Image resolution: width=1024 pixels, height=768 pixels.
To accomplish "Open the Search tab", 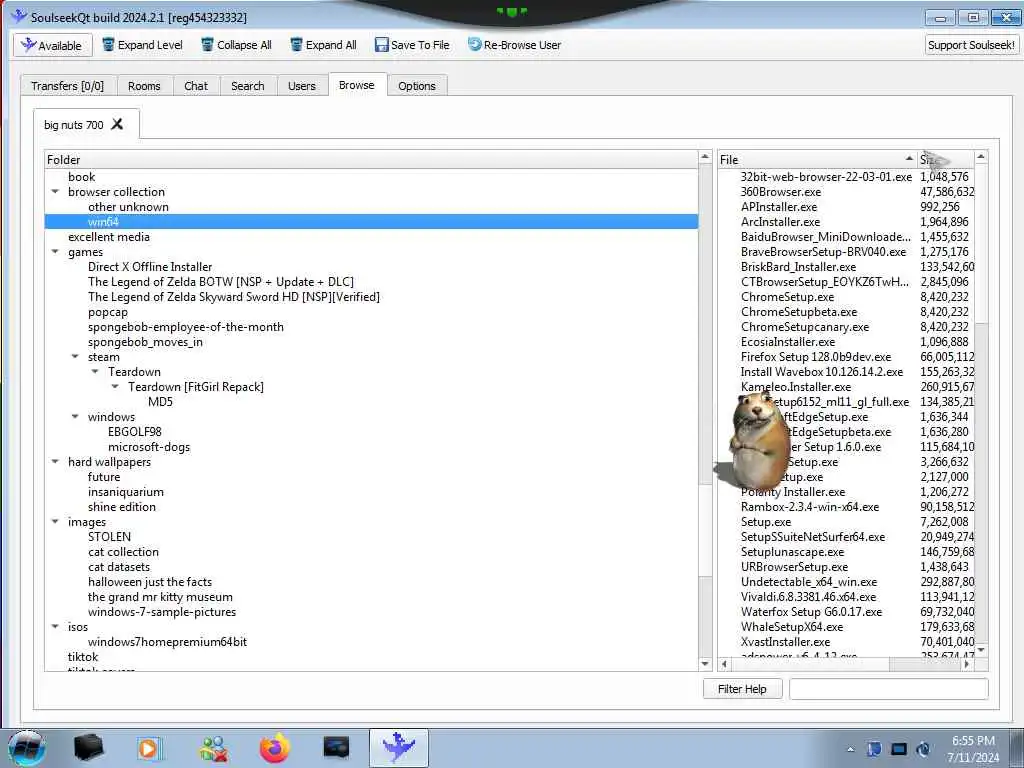I will tap(248, 86).
